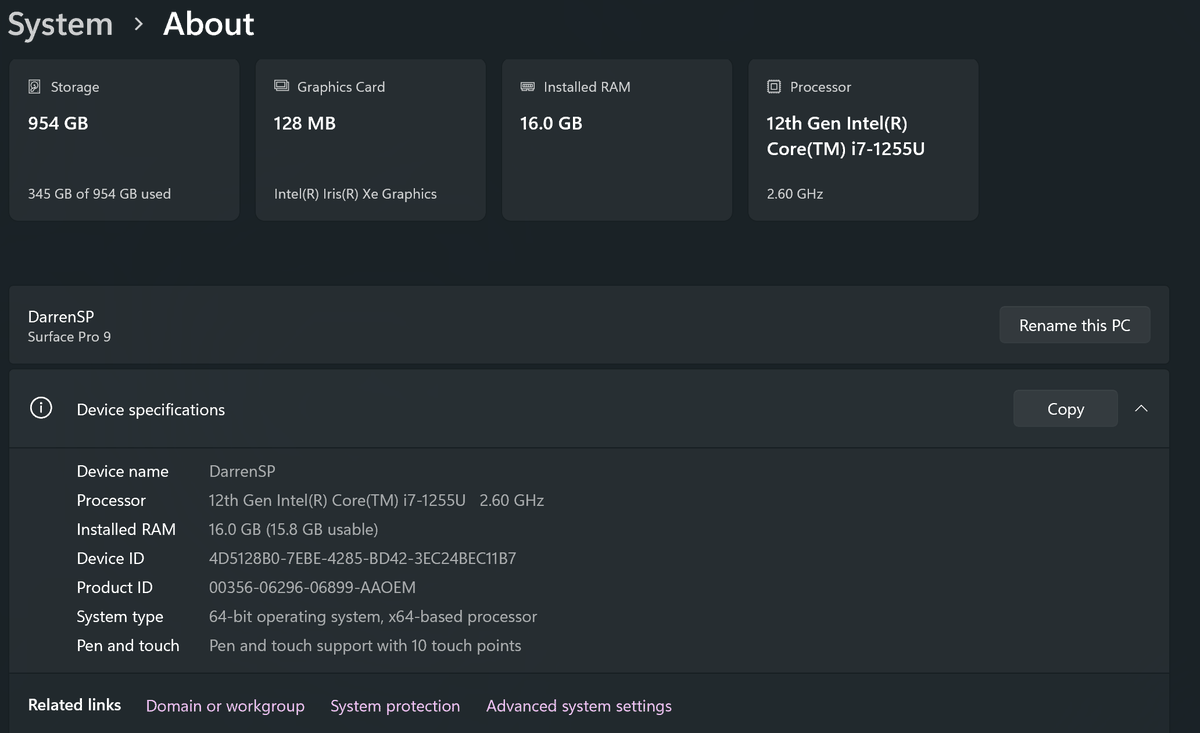Click the System type label
1200x733 pixels.
[120, 617]
